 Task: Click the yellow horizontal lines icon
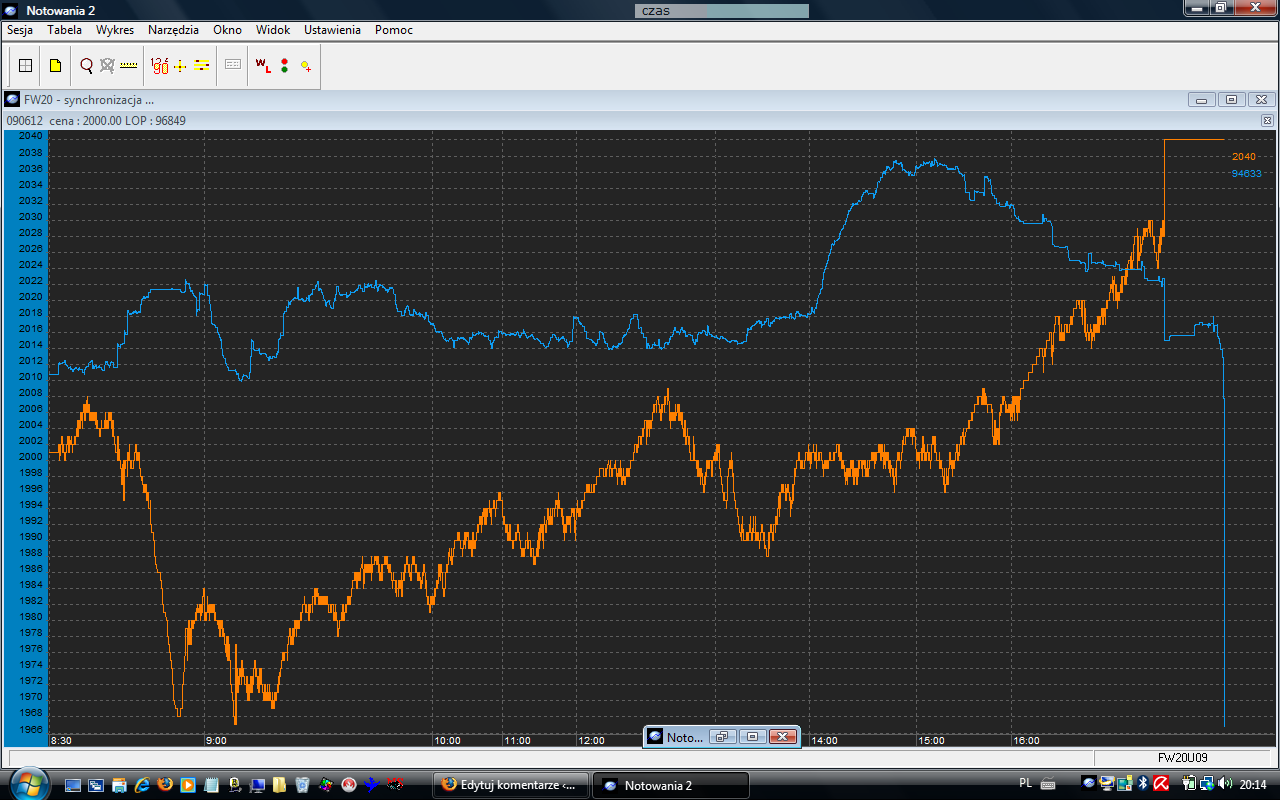click(202, 66)
